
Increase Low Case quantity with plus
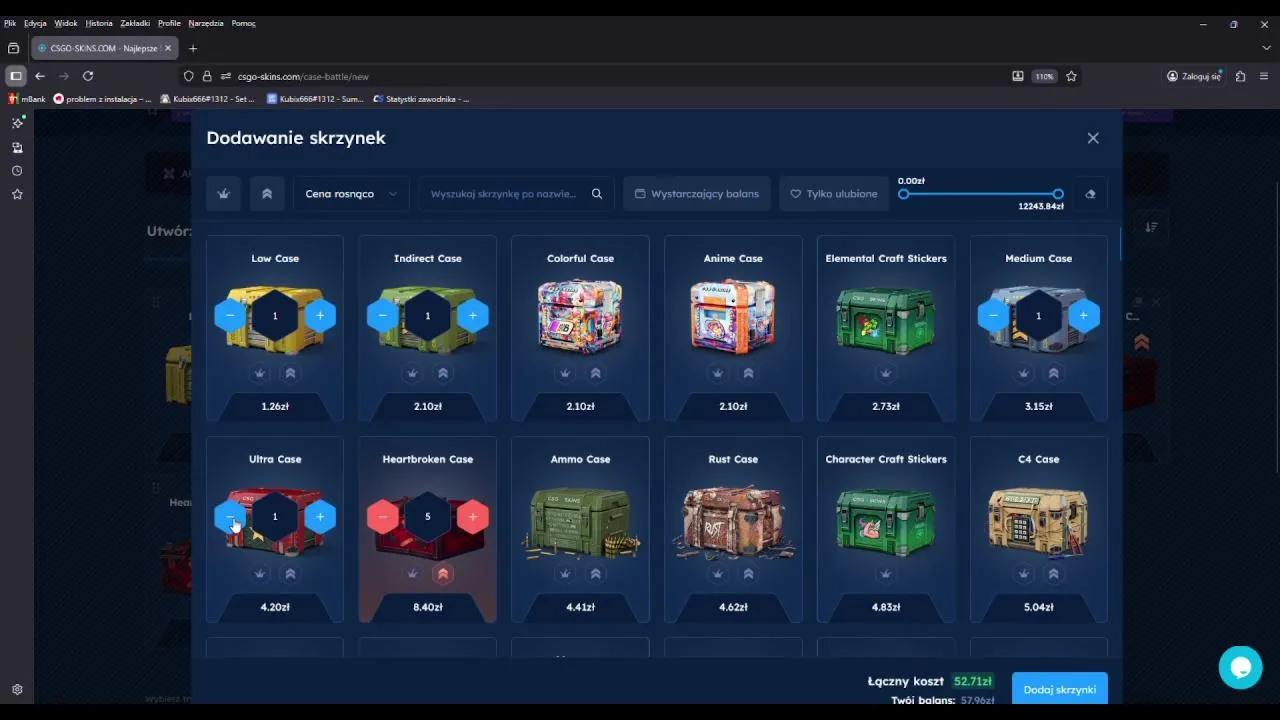[320, 316]
